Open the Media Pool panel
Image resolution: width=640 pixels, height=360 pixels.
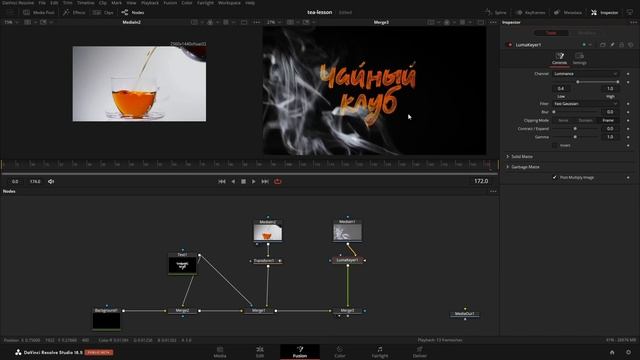point(39,13)
